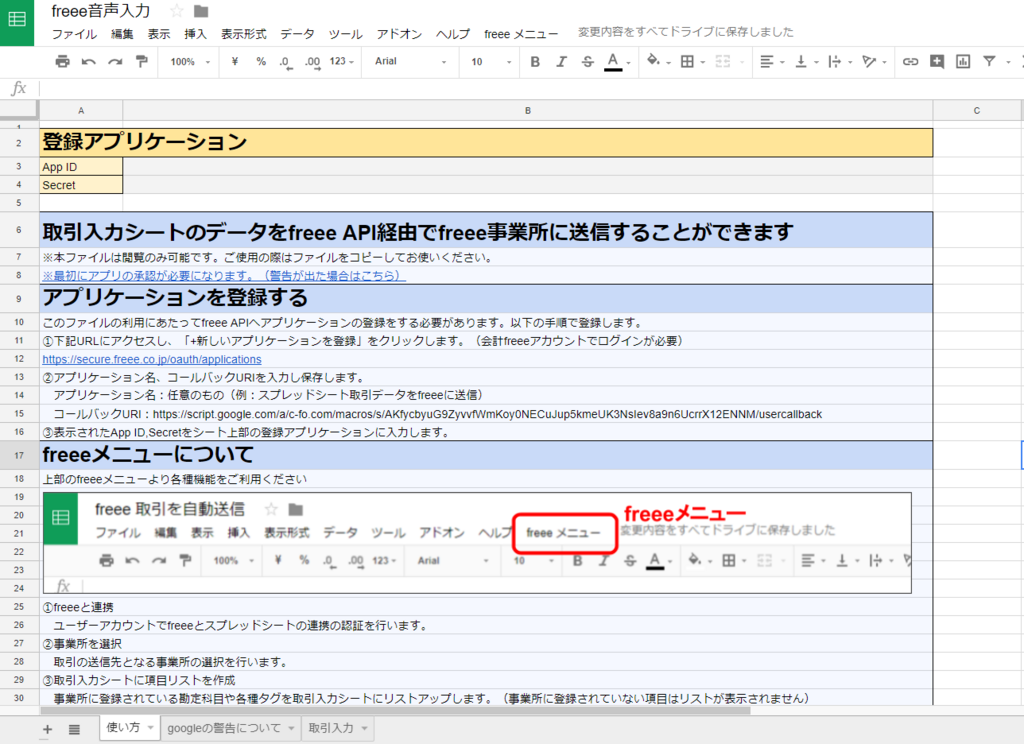Toggle bold formatting
This screenshot has height=744, width=1024.
click(x=535, y=61)
